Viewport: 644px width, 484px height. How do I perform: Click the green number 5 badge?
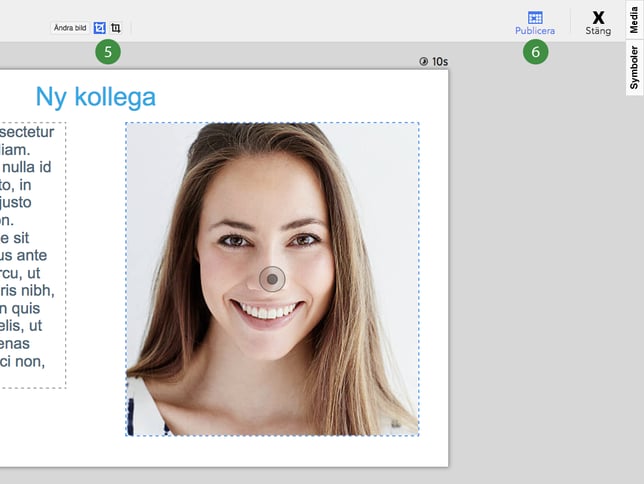coord(107,52)
